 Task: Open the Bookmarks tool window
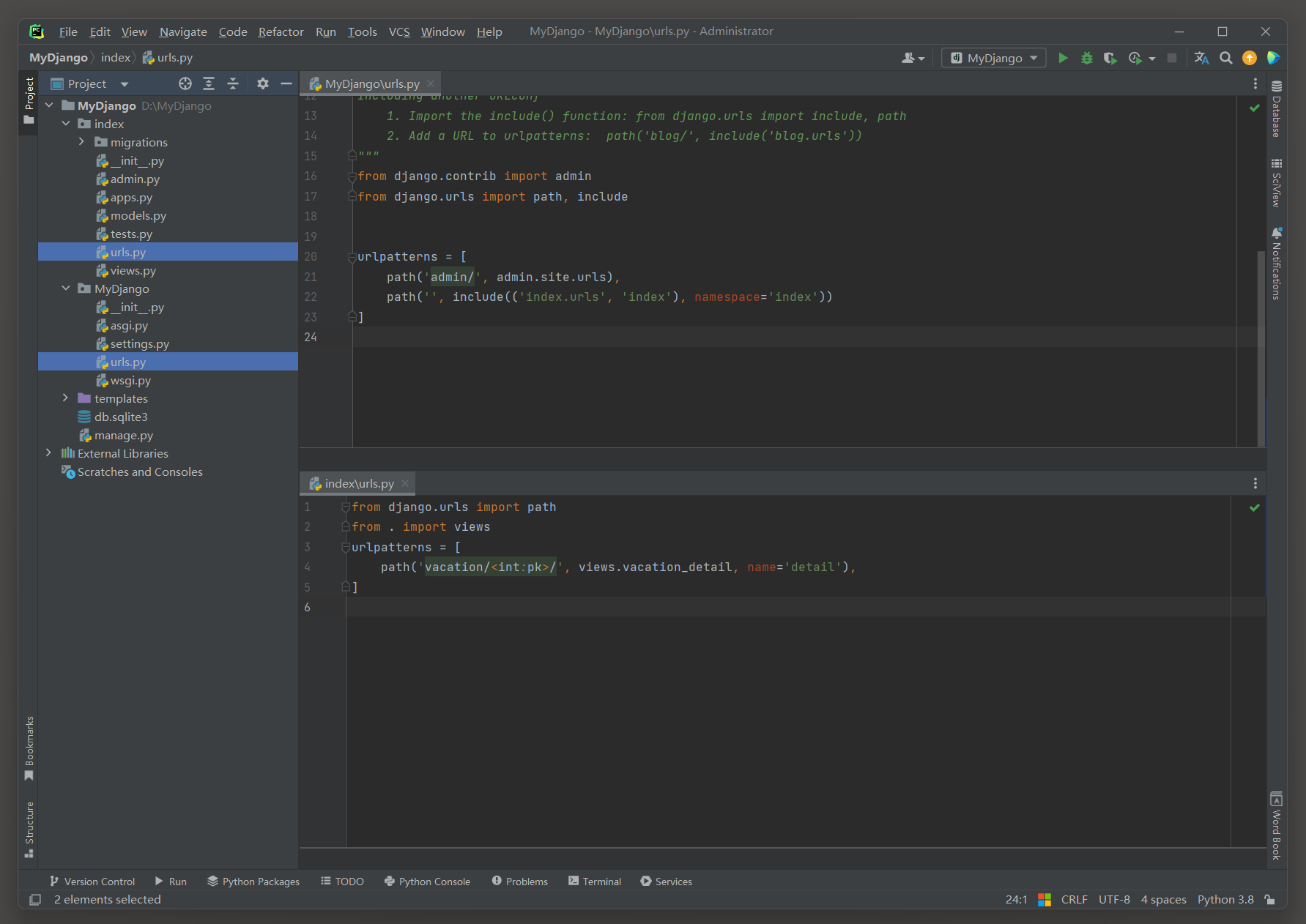pos(29,748)
